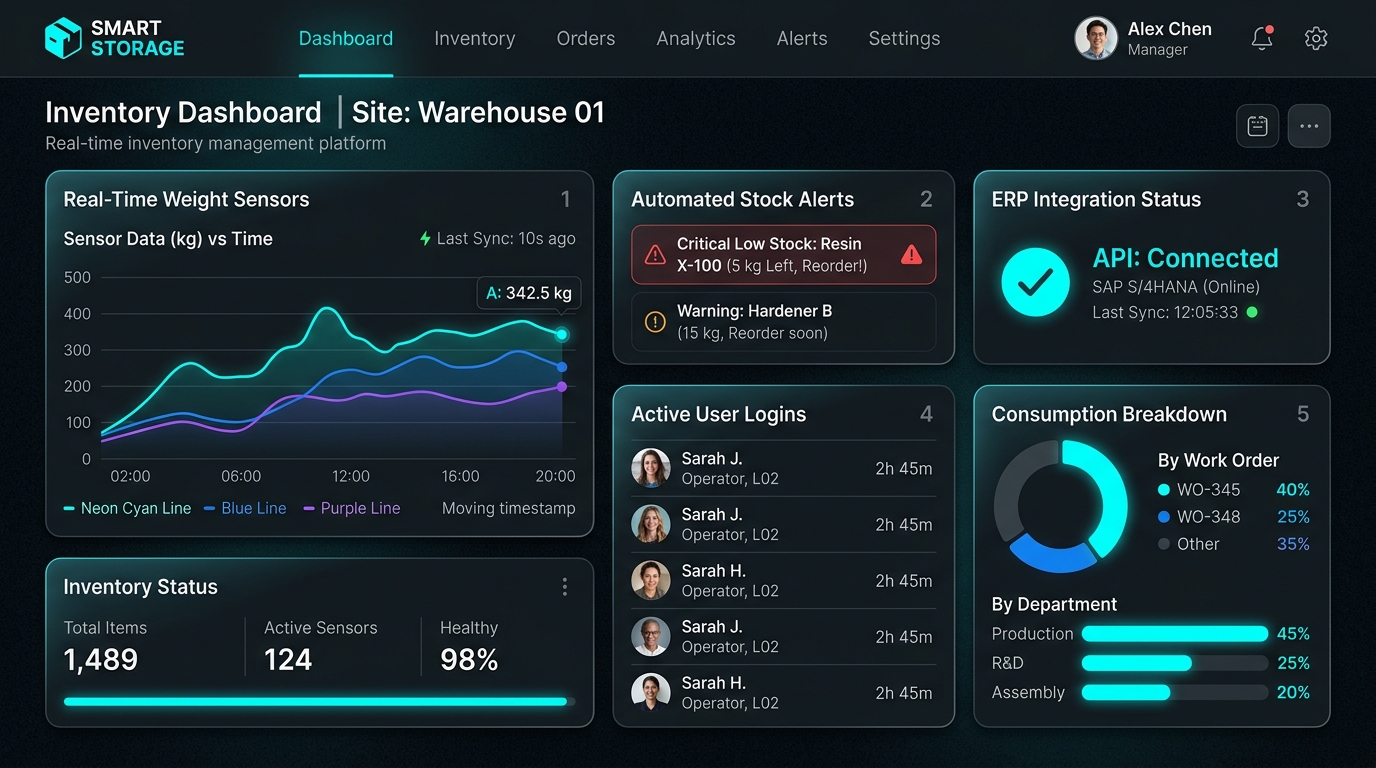Click the A: 342.5 kg chart tooltip
This screenshot has width=1376, height=768.
click(529, 293)
